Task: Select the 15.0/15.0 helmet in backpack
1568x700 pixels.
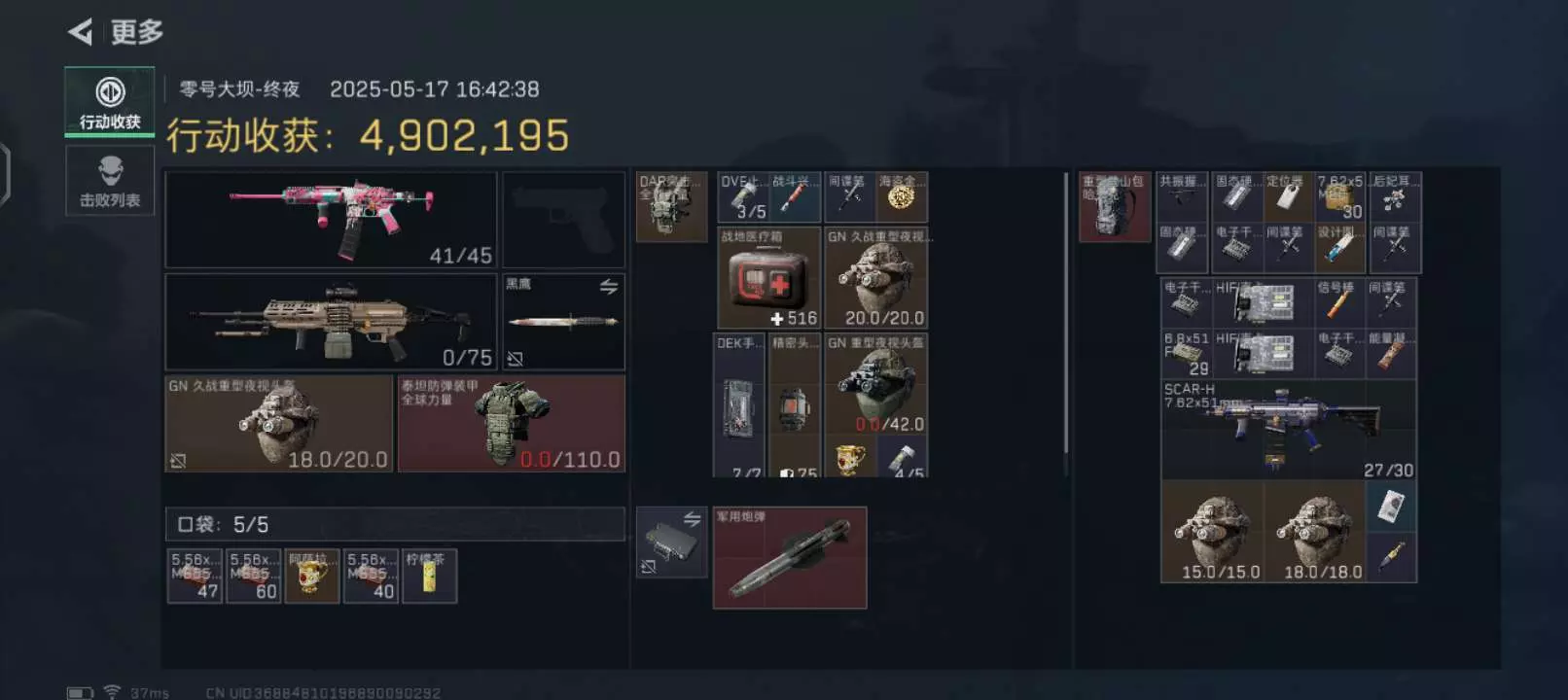Action: click(1212, 532)
